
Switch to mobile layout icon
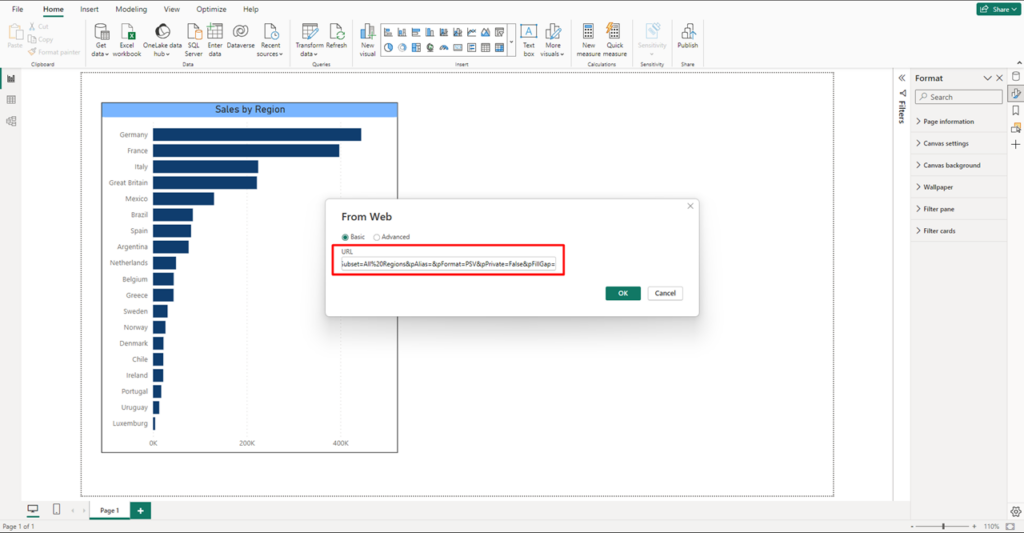[x=56, y=509]
